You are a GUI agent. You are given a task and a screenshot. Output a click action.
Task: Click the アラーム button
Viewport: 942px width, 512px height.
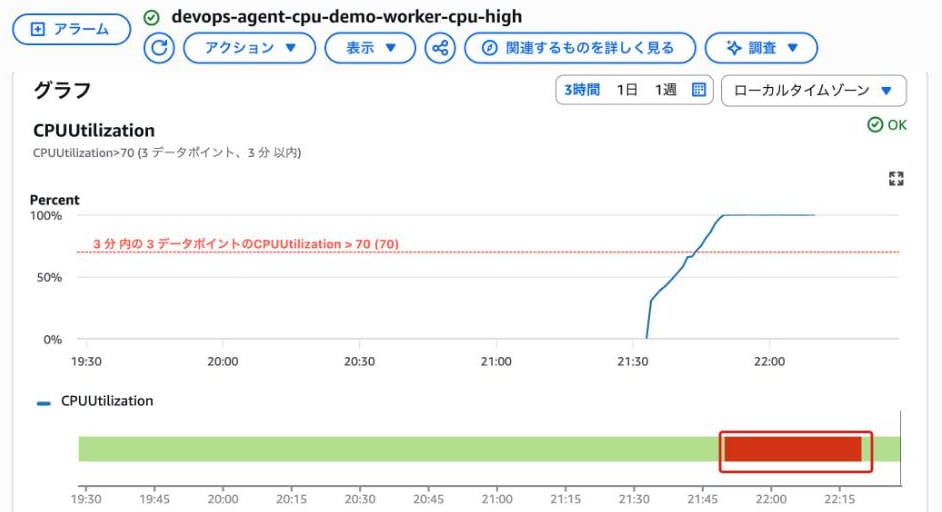71,29
